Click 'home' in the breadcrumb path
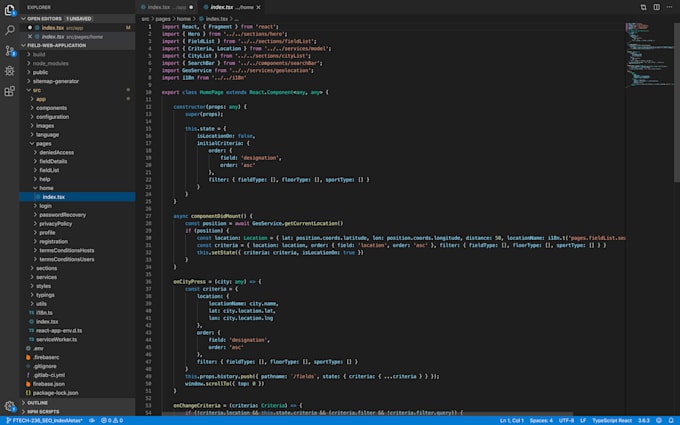 click(183, 19)
